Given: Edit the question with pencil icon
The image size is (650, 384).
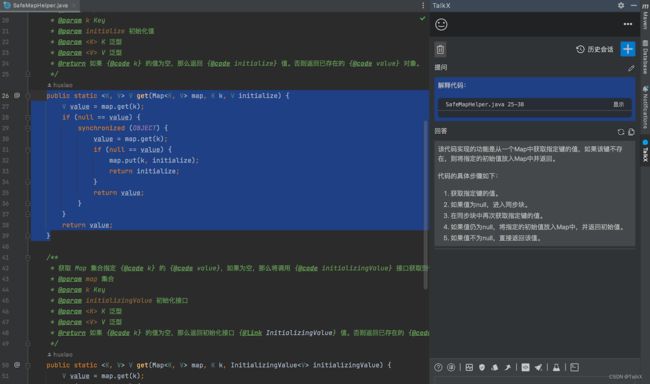Looking at the screenshot, I should [631, 68].
